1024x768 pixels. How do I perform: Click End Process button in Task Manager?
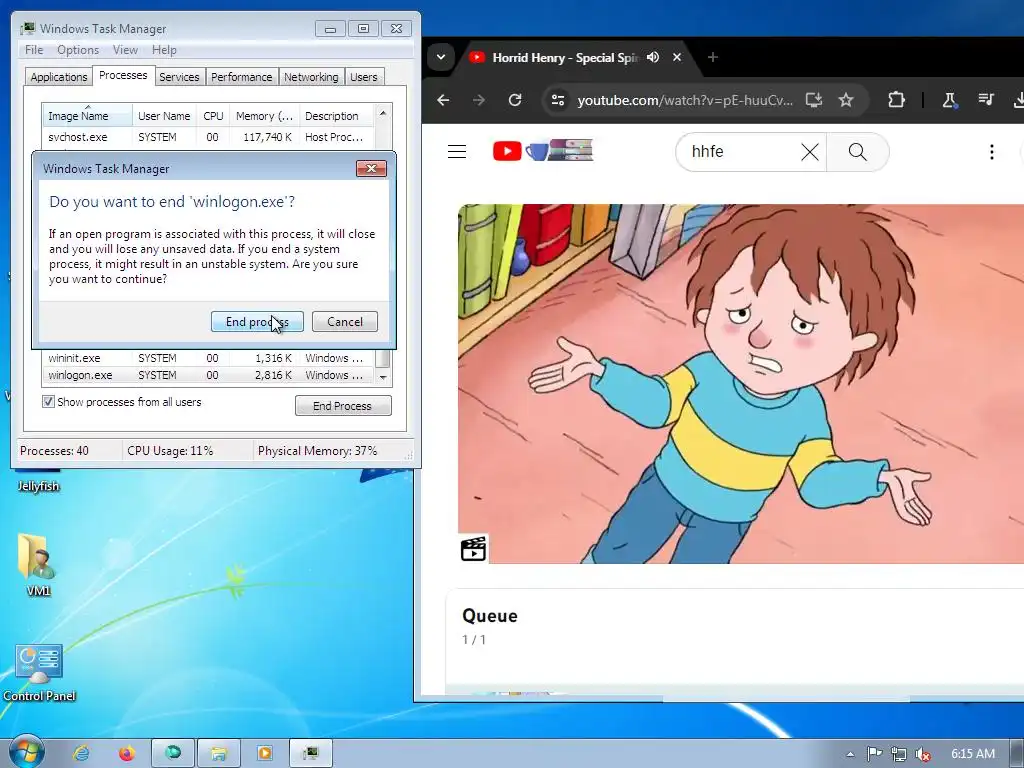coord(343,406)
